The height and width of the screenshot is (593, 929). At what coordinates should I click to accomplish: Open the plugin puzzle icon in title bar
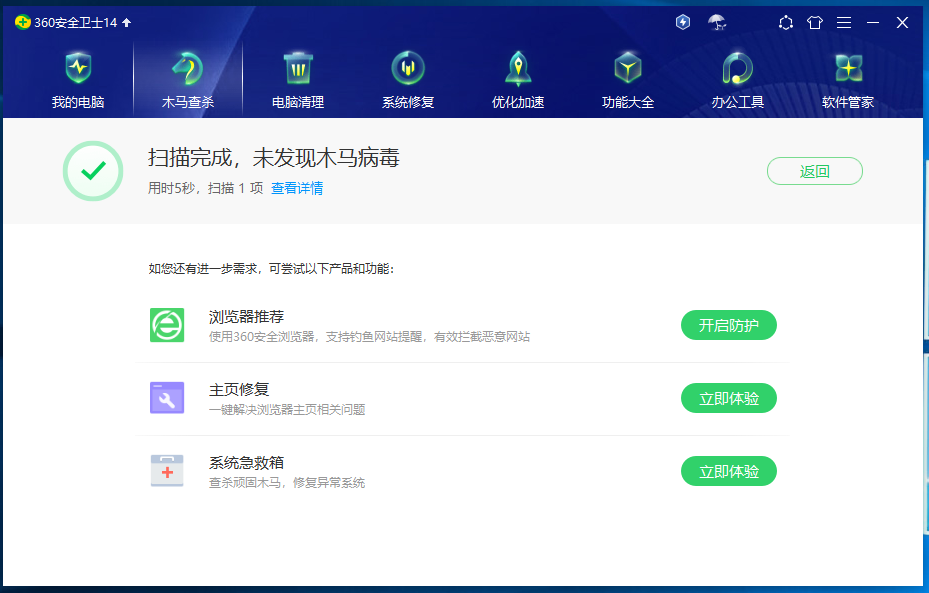click(786, 23)
